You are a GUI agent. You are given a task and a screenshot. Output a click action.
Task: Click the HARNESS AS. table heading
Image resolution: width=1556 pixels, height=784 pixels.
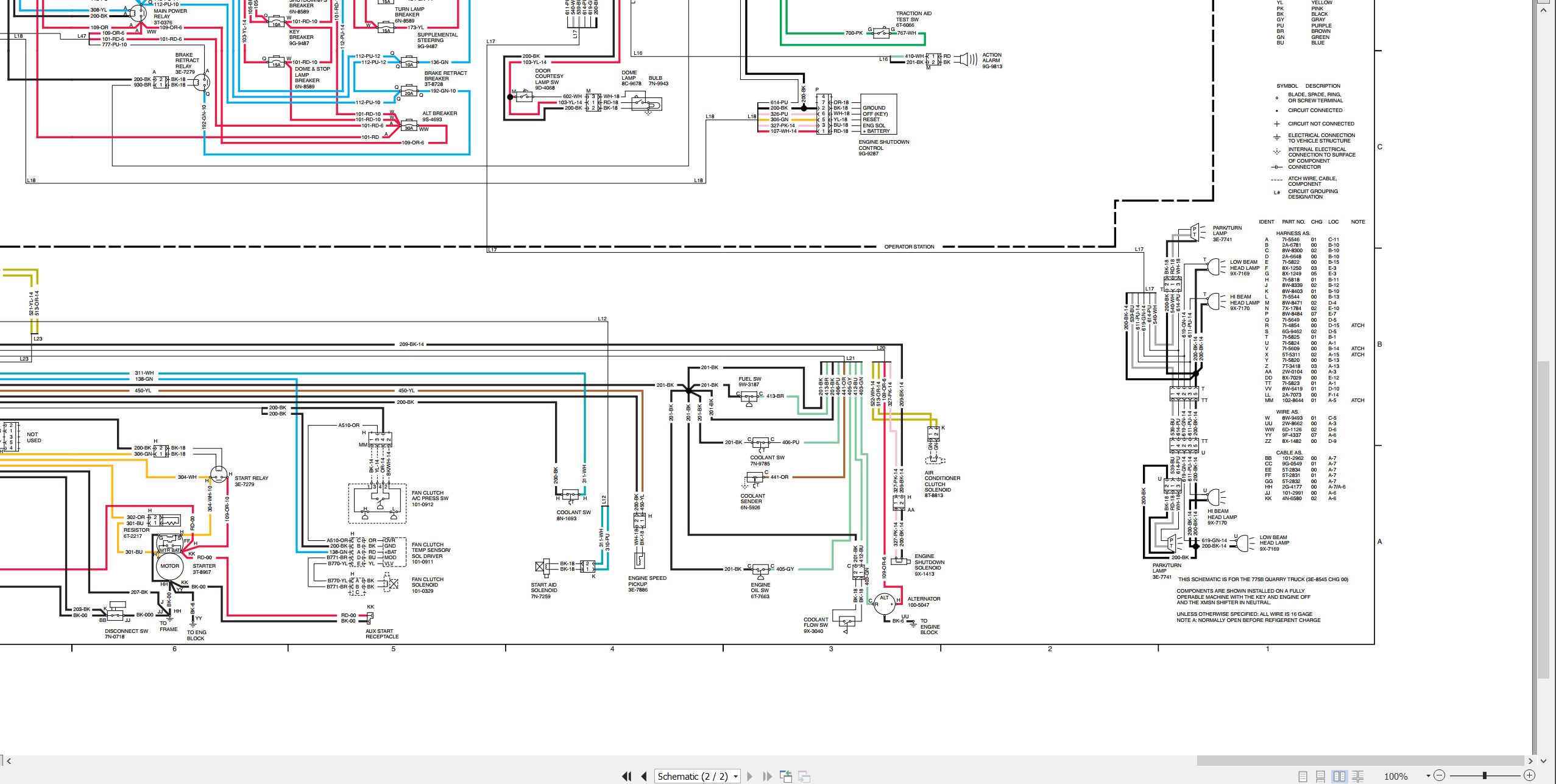(1293, 233)
